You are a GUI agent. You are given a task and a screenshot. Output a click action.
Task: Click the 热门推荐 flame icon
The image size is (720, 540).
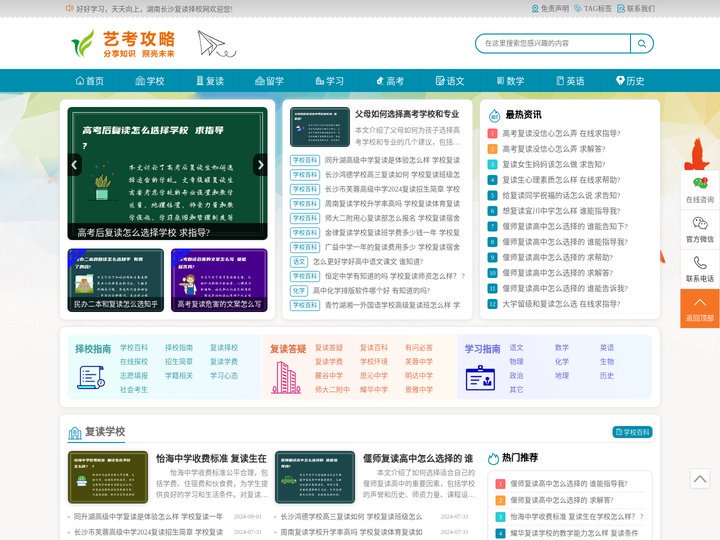(494, 458)
